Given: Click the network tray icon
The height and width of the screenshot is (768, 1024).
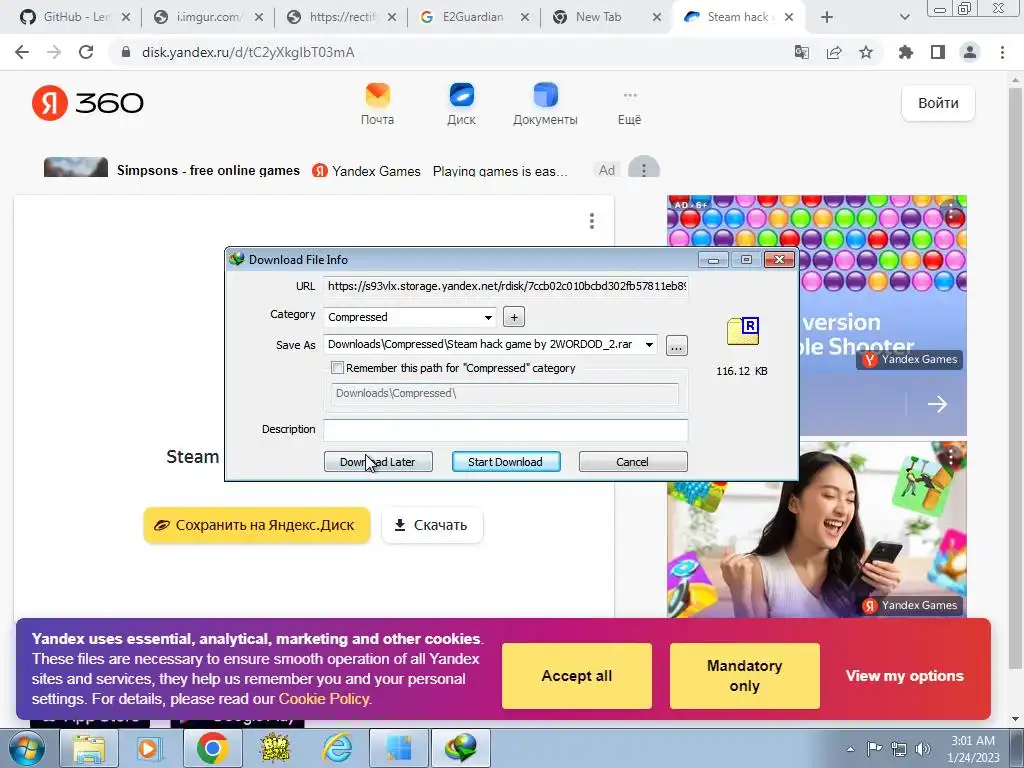Looking at the screenshot, I should point(899,749).
